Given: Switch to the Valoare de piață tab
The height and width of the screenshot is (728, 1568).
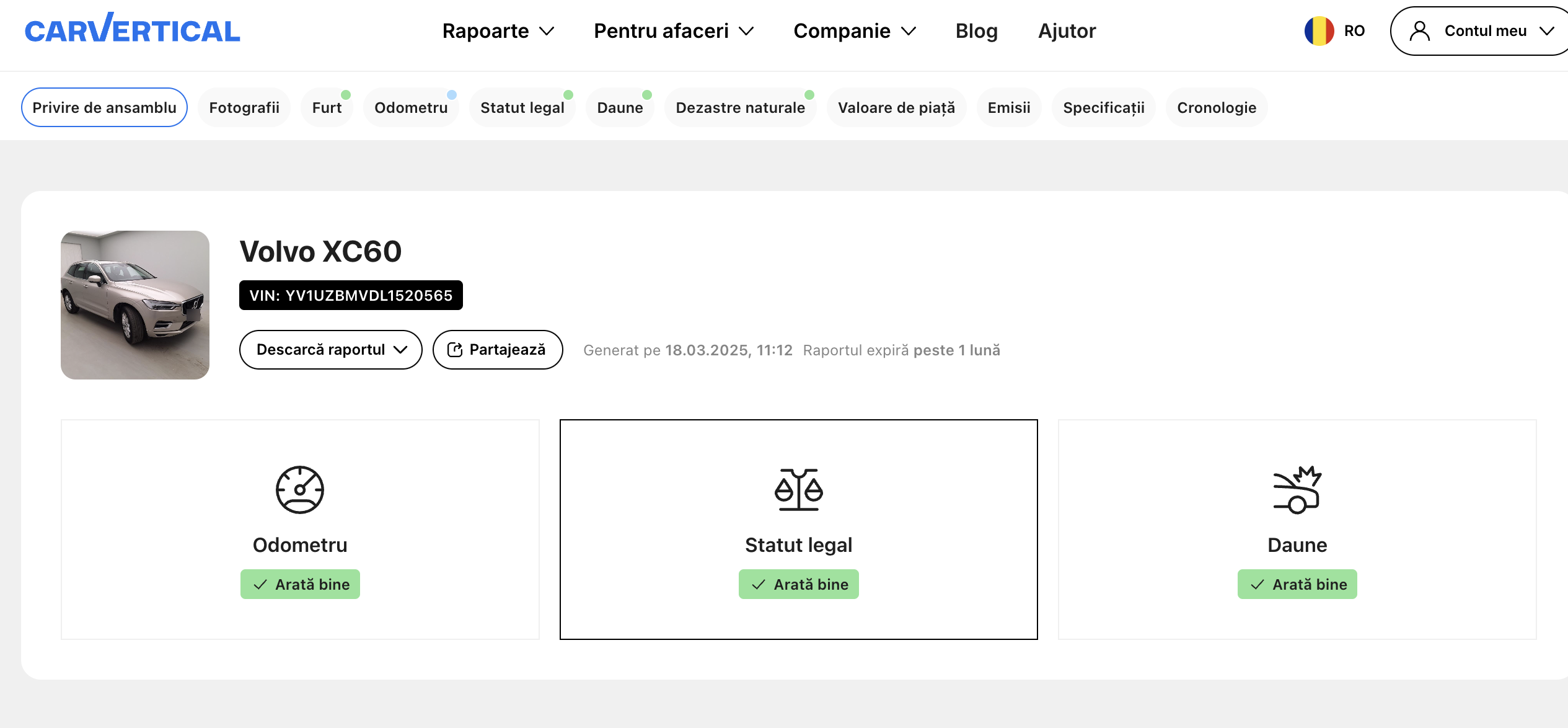Looking at the screenshot, I should coord(896,107).
